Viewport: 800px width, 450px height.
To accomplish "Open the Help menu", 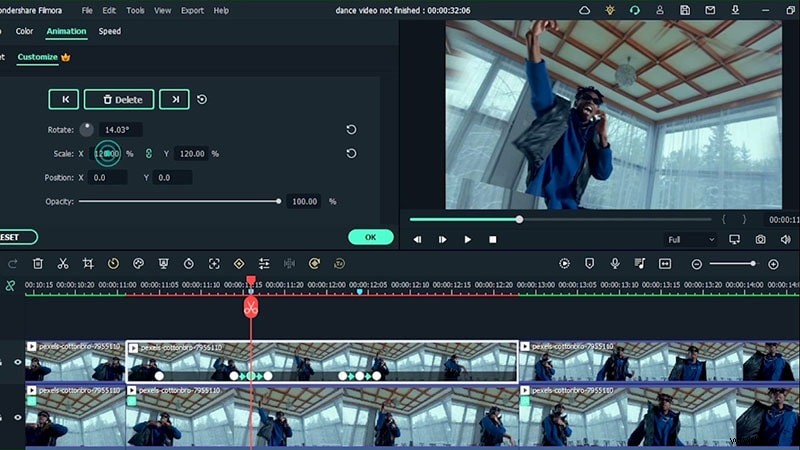I will pos(221,10).
